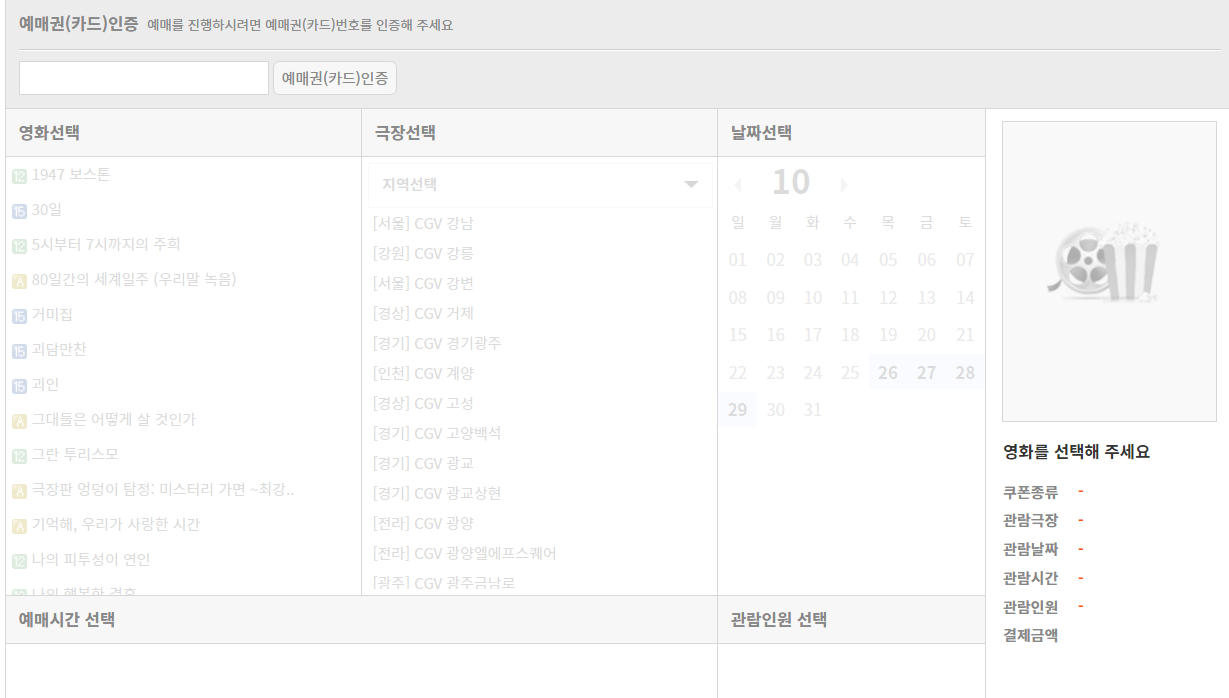Click the 예매권(카드)인증 verify button

(335, 78)
